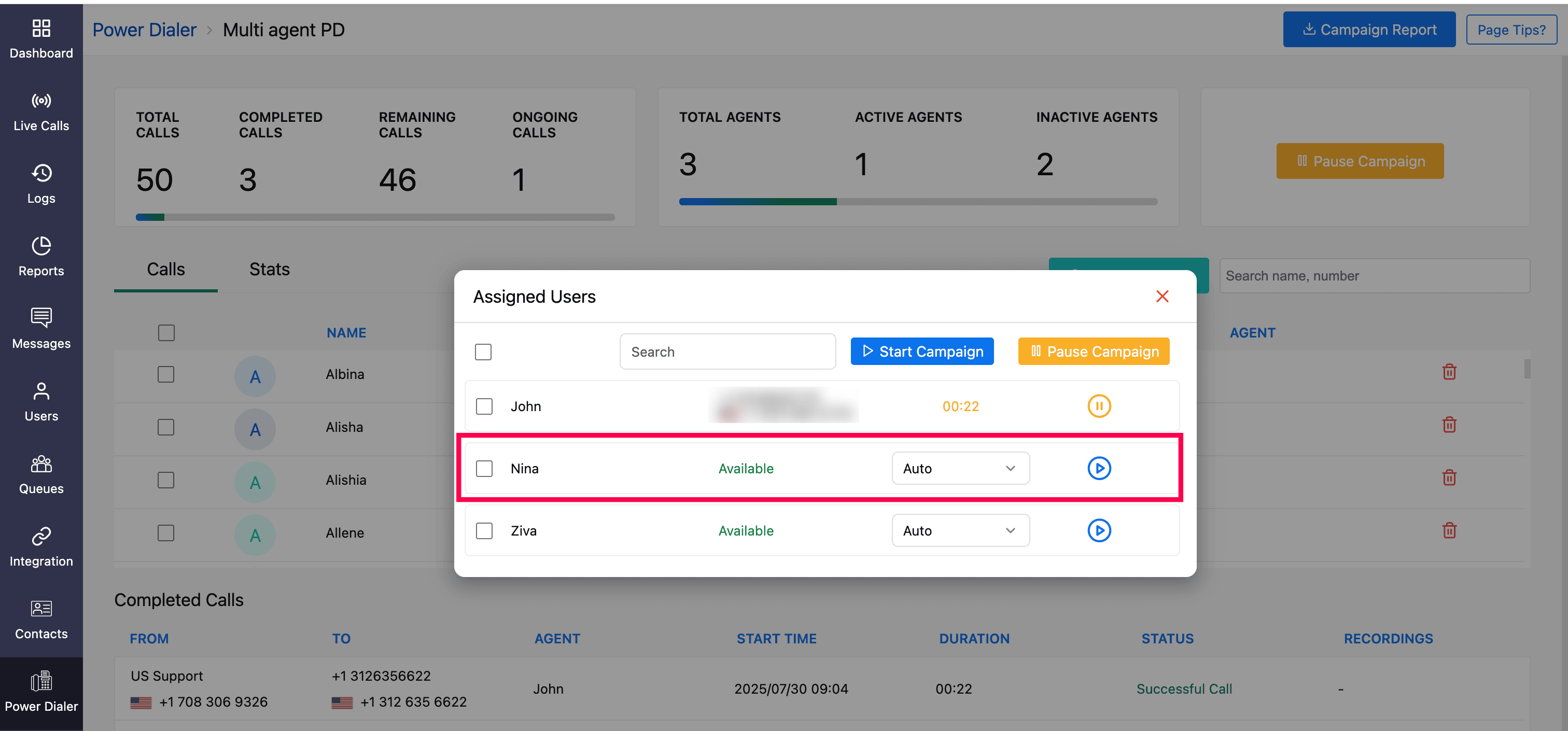Expand Nina's Auto dropdown
The image size is (1568, 731).
960,468
